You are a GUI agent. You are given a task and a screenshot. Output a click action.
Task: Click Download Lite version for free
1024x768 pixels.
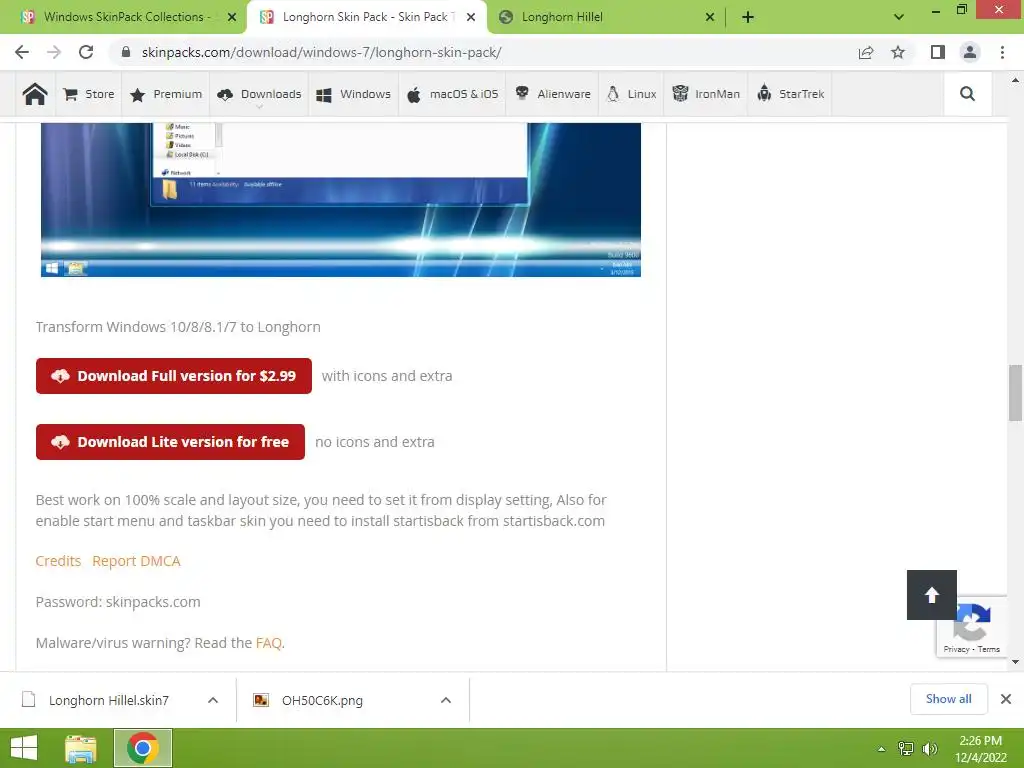point(170,441)
